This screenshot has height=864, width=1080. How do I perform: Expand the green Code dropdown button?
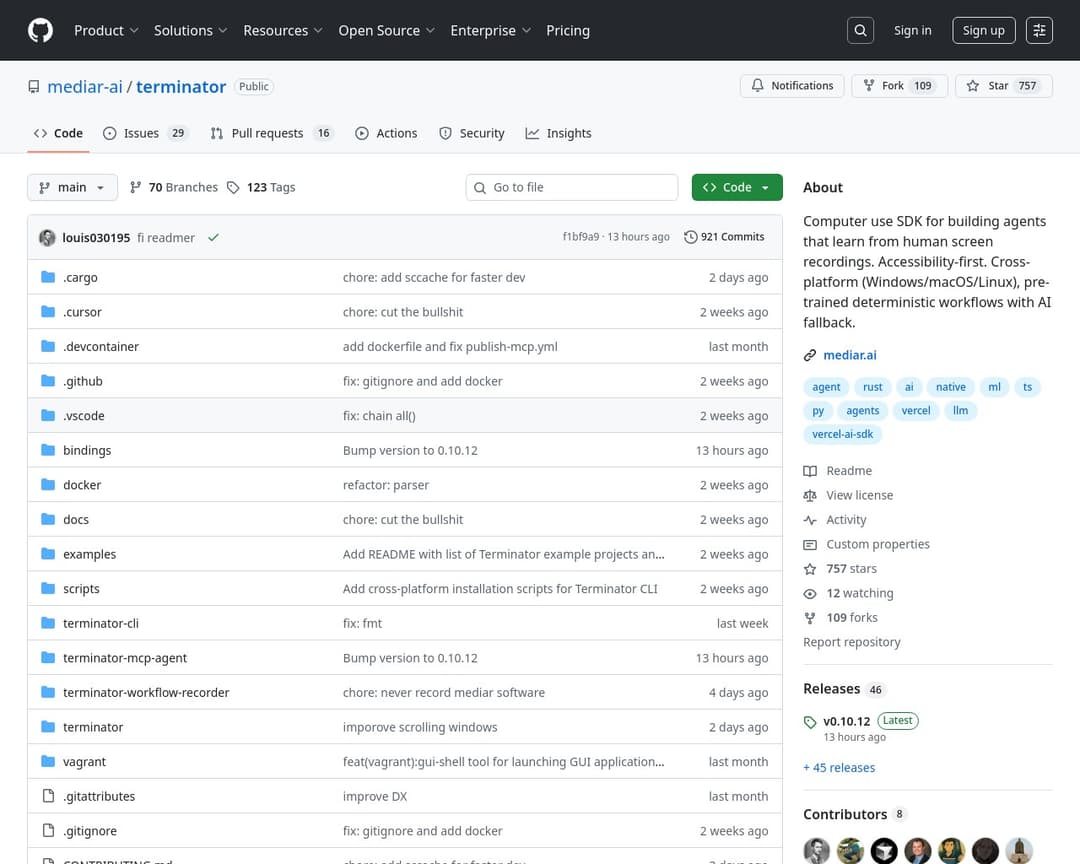click(x=737, y=187)
